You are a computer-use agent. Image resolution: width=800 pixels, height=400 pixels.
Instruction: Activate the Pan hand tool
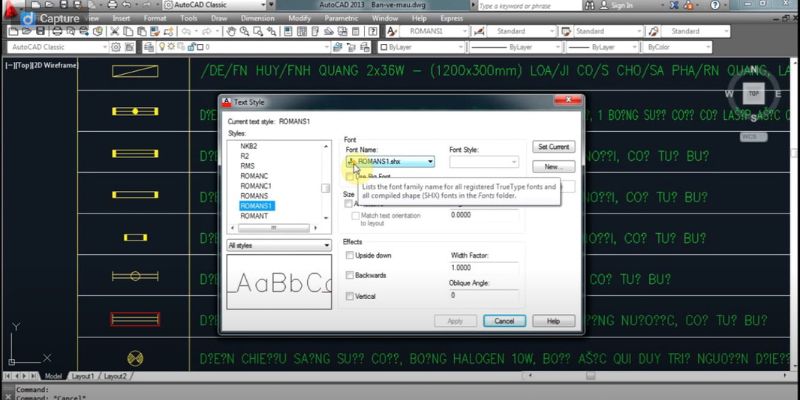pyautogui.click(x=231, y=31)
